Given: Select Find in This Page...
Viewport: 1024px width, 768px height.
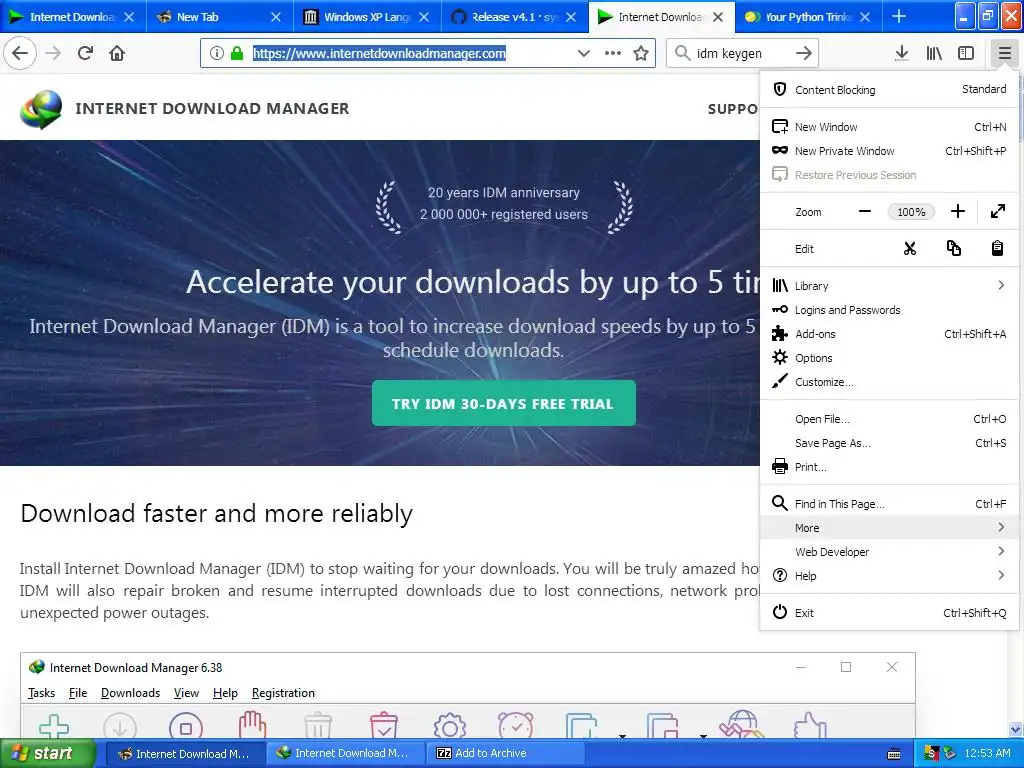Looking at the screenshot, I should tap(889, 504).
